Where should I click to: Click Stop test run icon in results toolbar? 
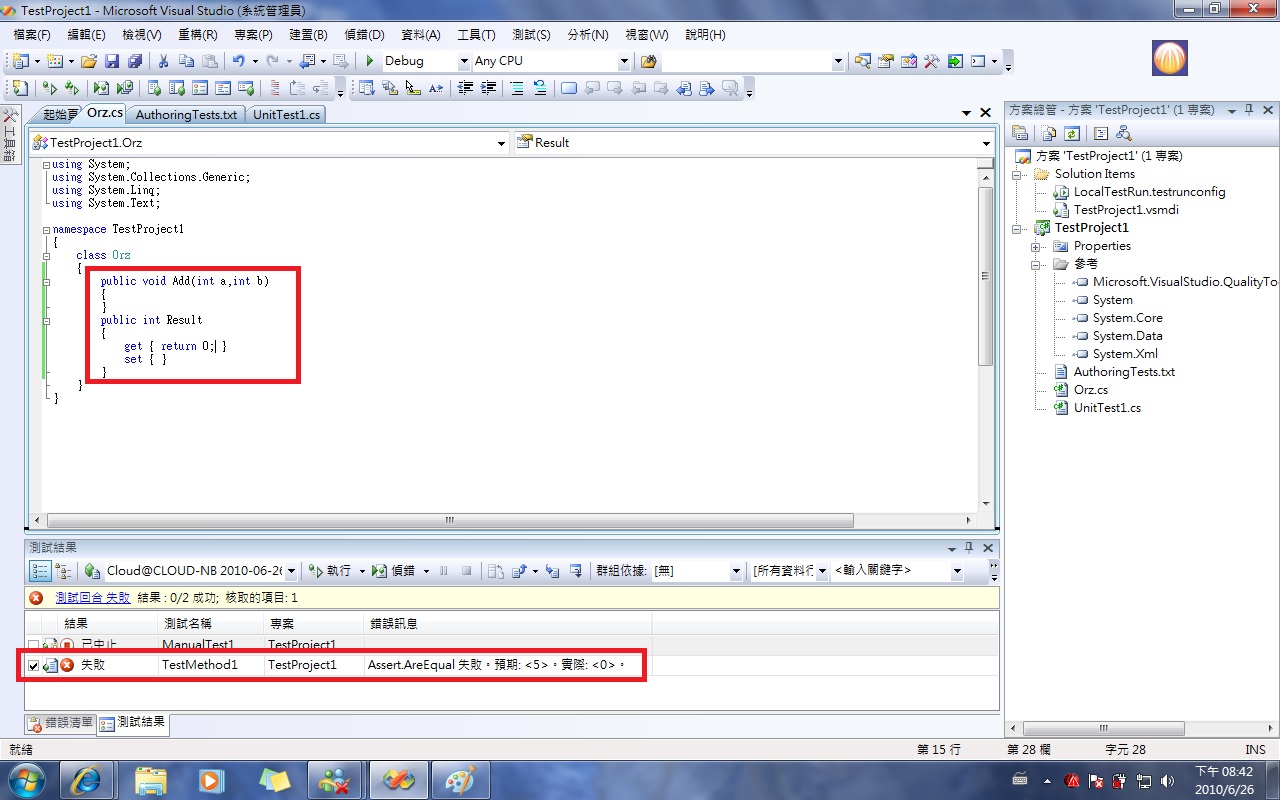(x=466, y=571)
